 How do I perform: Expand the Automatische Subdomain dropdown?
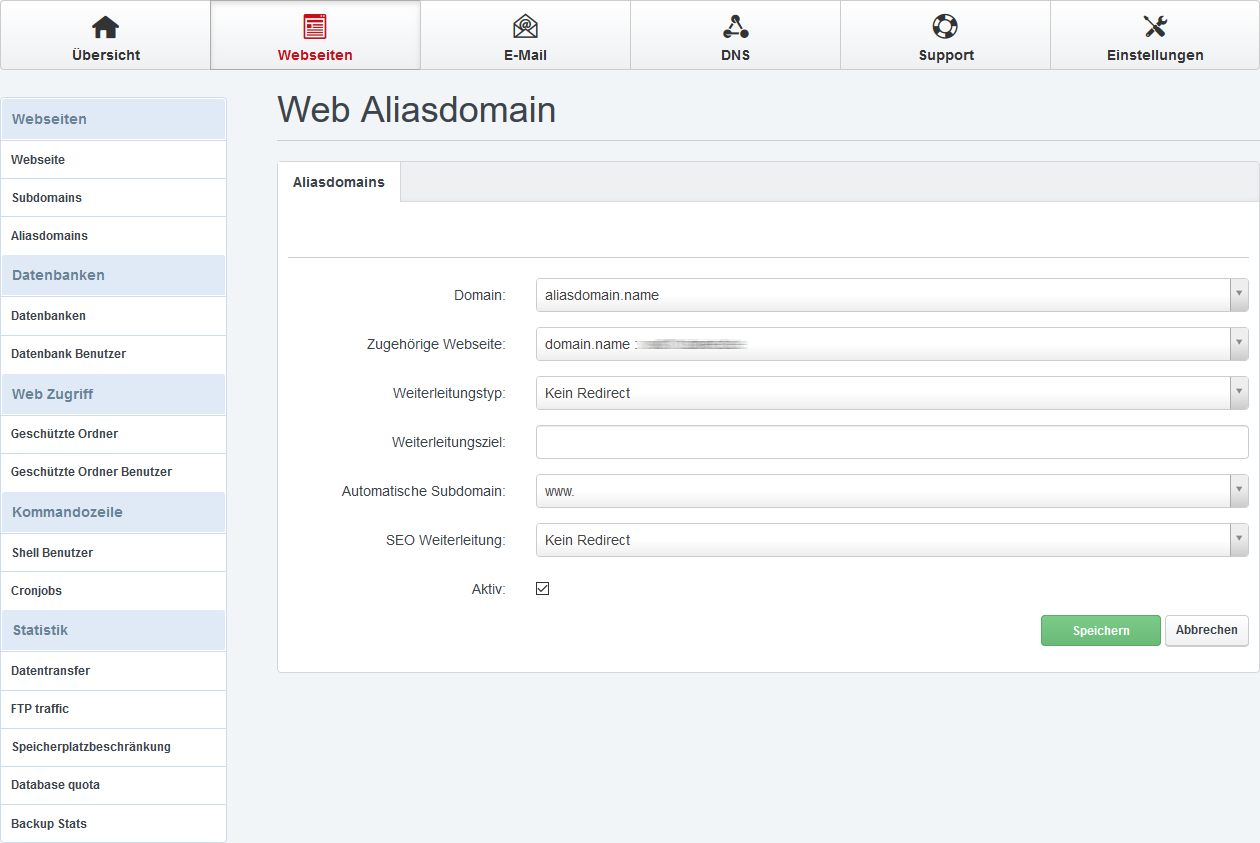coord(891,491)
